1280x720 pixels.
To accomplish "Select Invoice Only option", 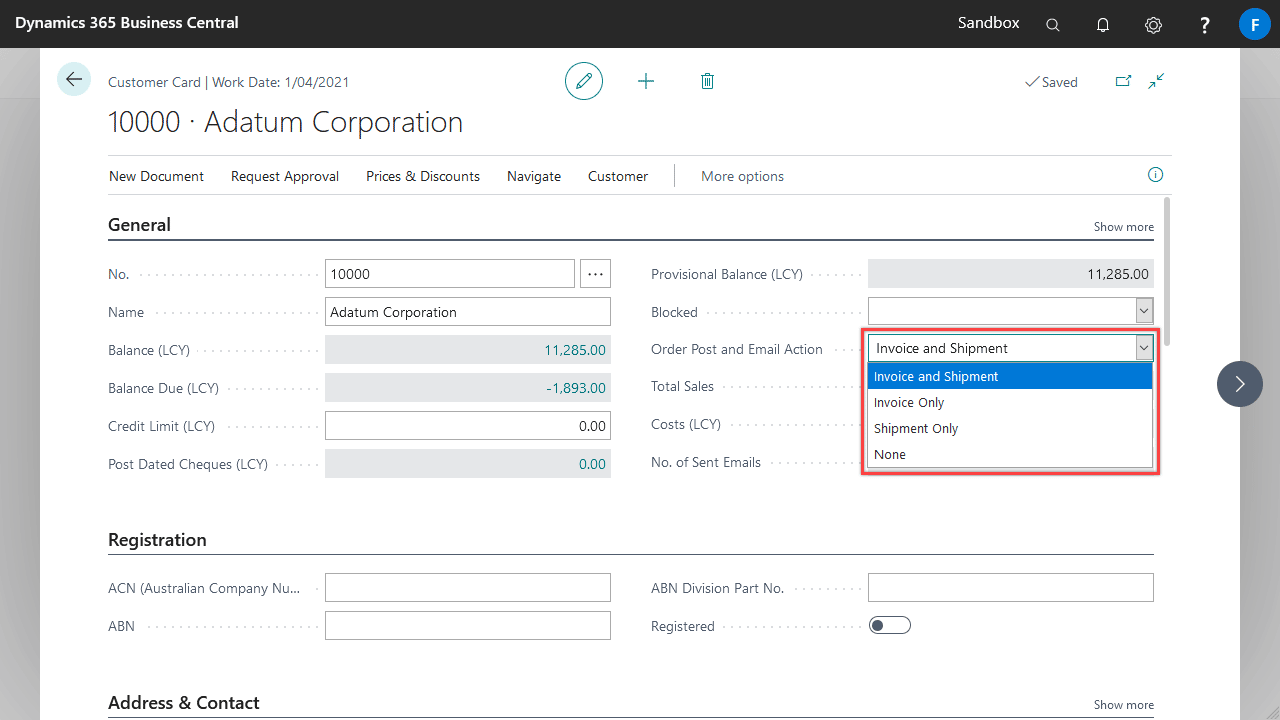I will [1010, 402].
